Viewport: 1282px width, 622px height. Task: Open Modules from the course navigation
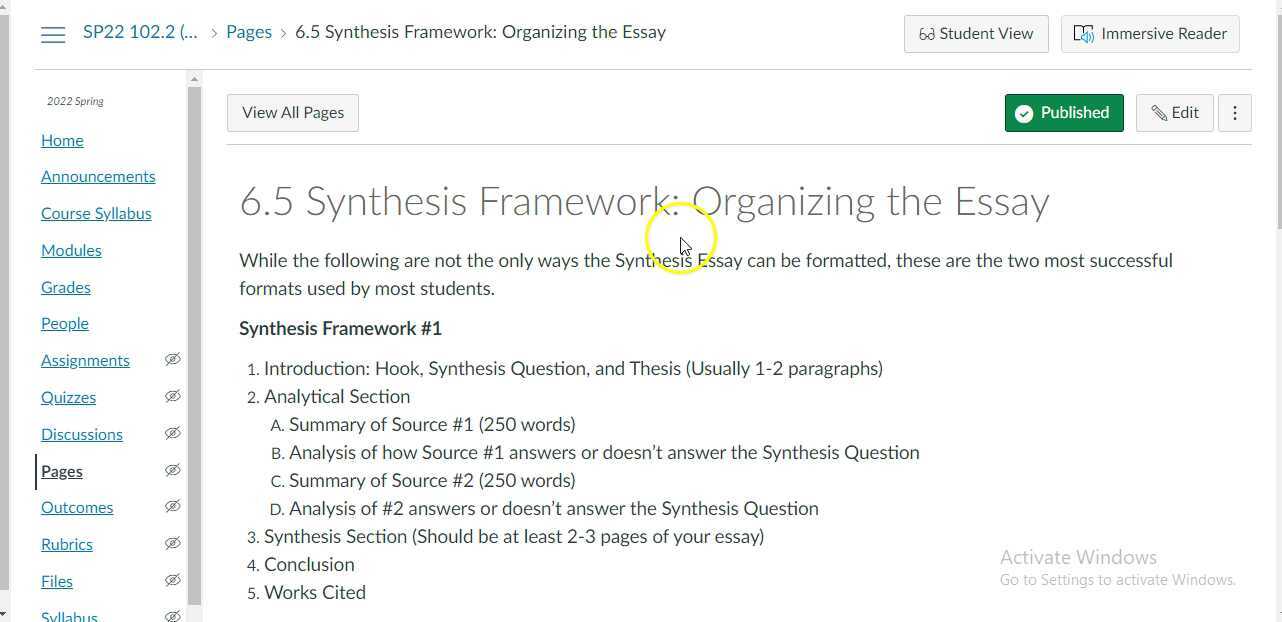point(71,250)
